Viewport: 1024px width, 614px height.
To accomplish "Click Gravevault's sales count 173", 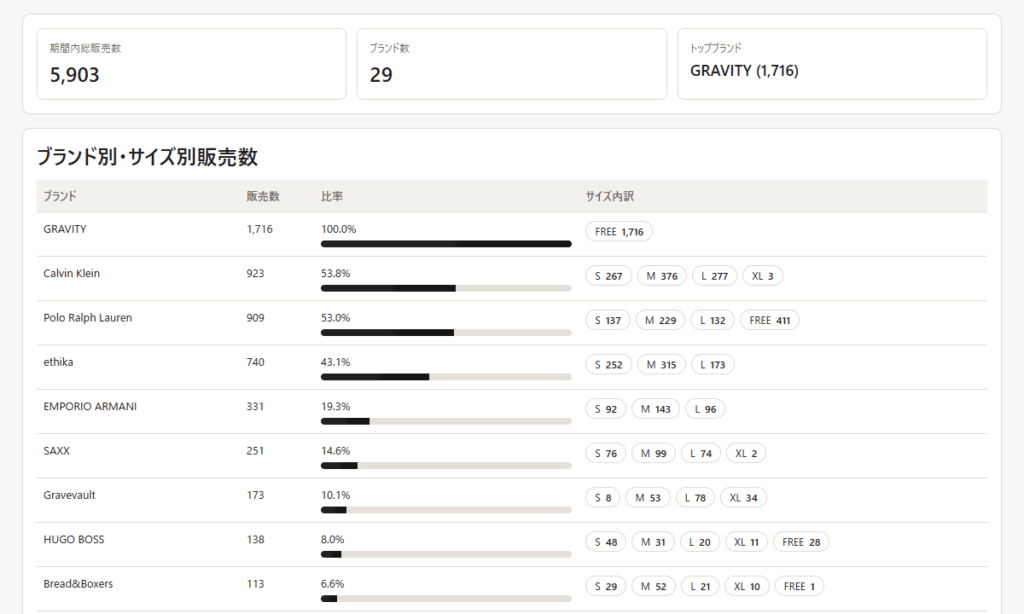I will (x=255, y=496).
